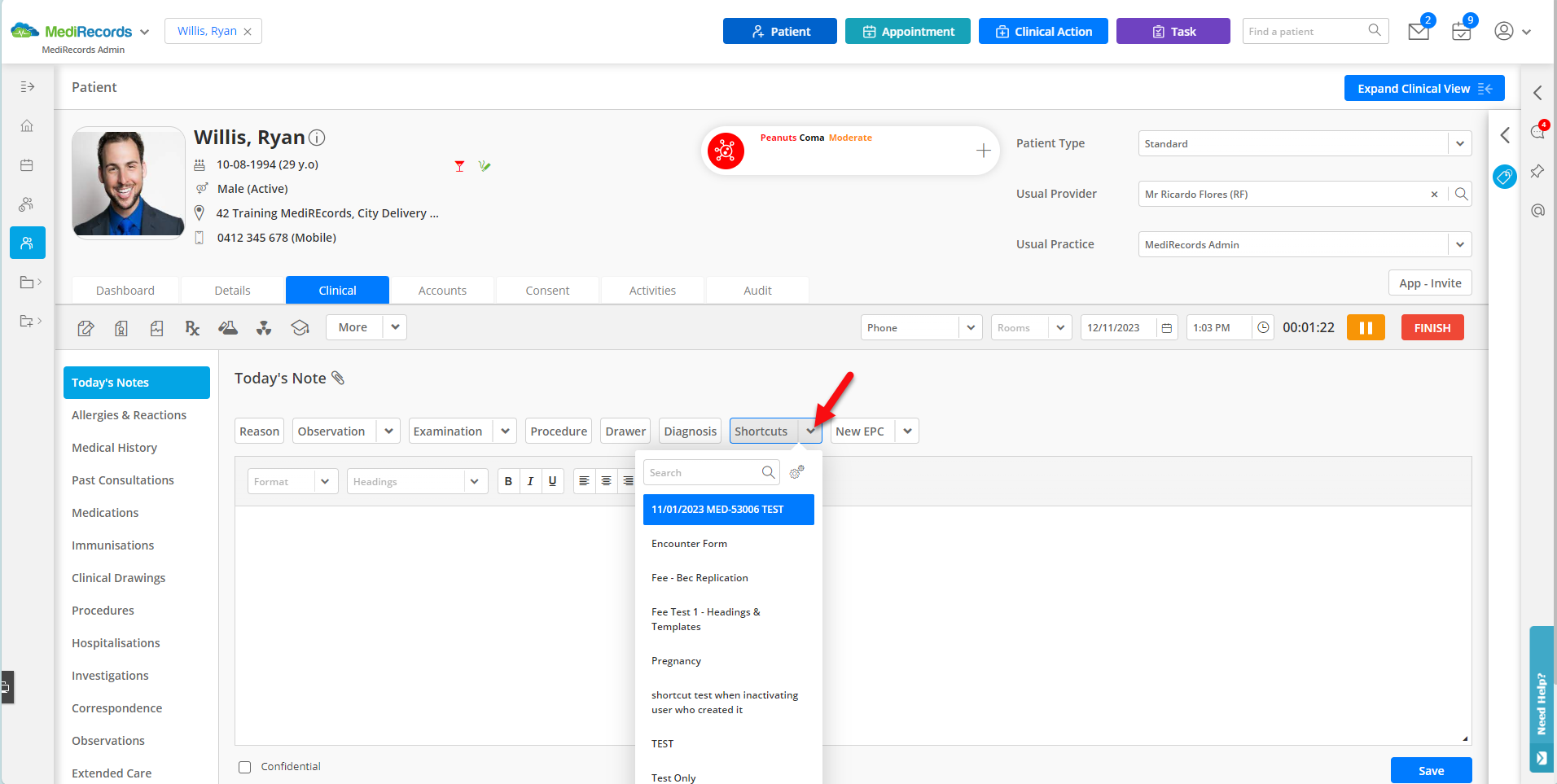Switch to the Audit tab
The image size is (1557, 784).
click(x=757, y=291)
